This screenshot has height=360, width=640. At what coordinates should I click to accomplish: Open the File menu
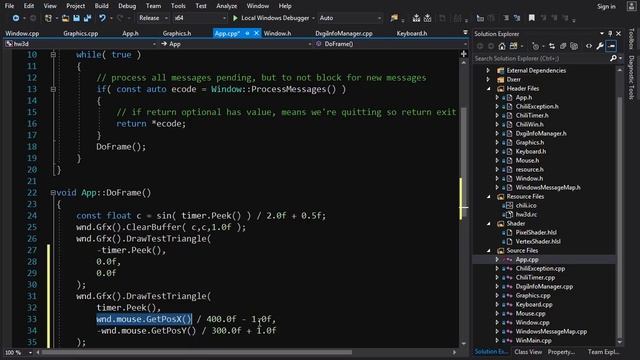(x=9, y=6)
